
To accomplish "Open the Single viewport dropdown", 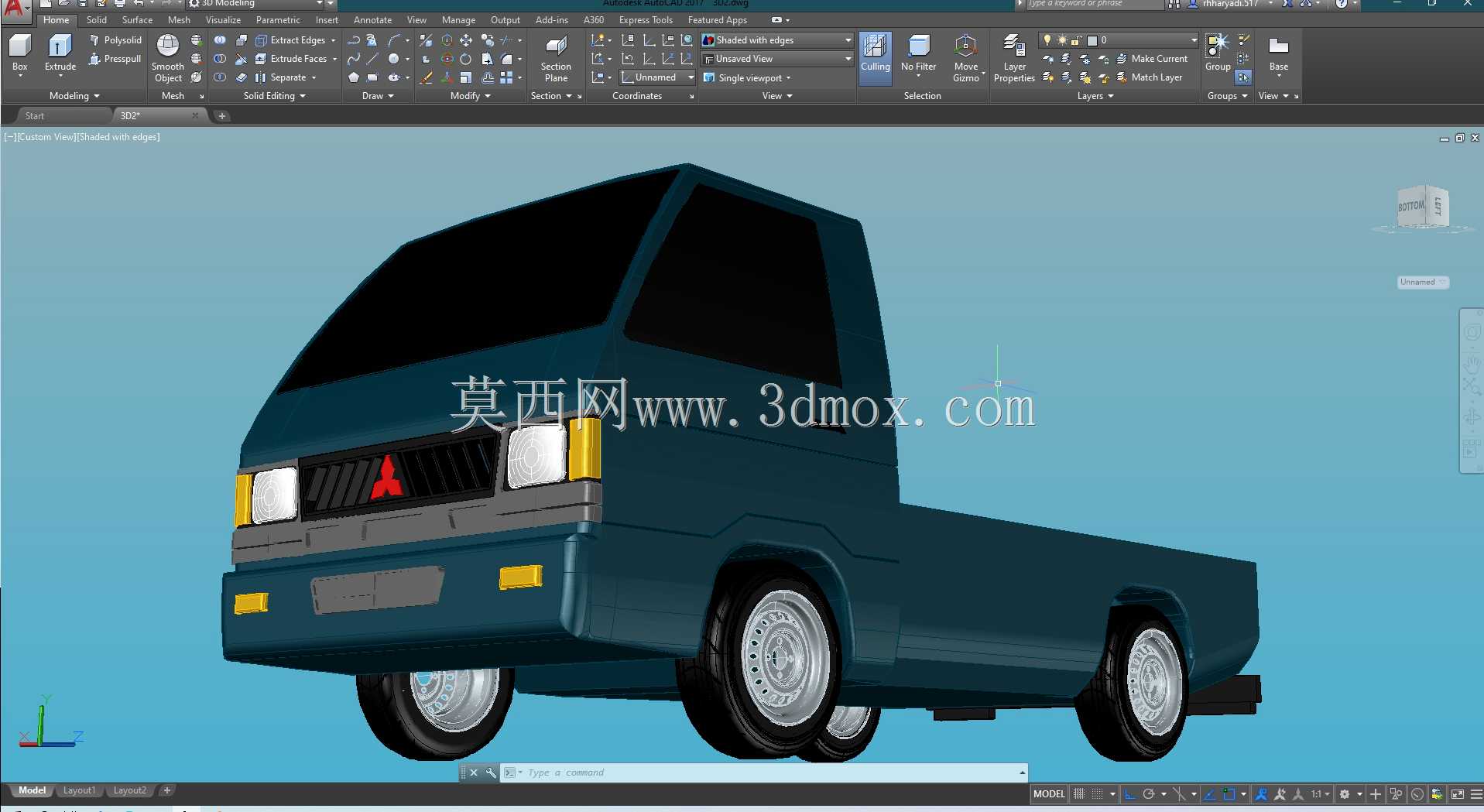I will pos(747,77).
